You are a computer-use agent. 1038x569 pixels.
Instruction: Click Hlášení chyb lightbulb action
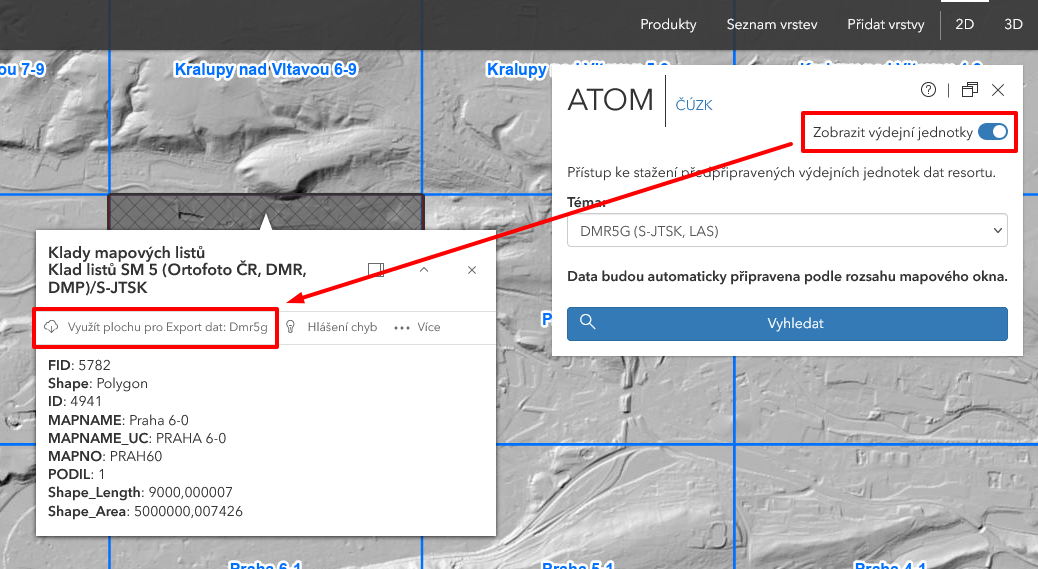coord(331,327)
